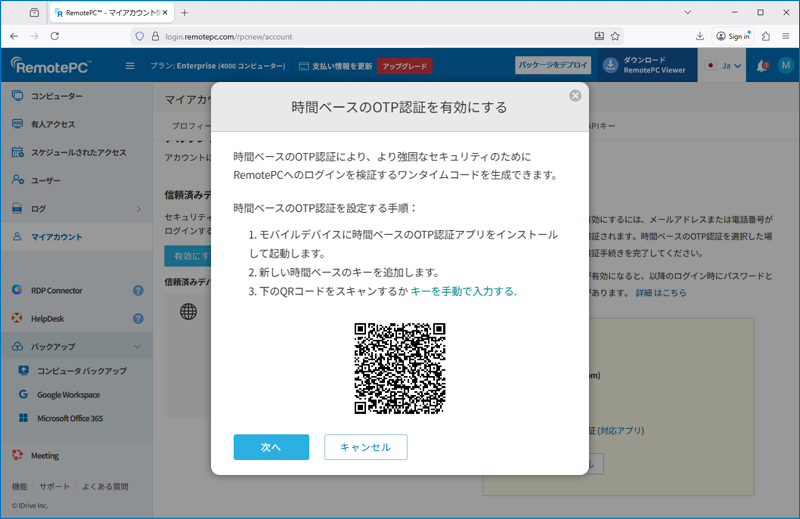Screen dimensions: 800x519
Task: Open キーを手動で入力する link
Action: [x=463, y=291]
